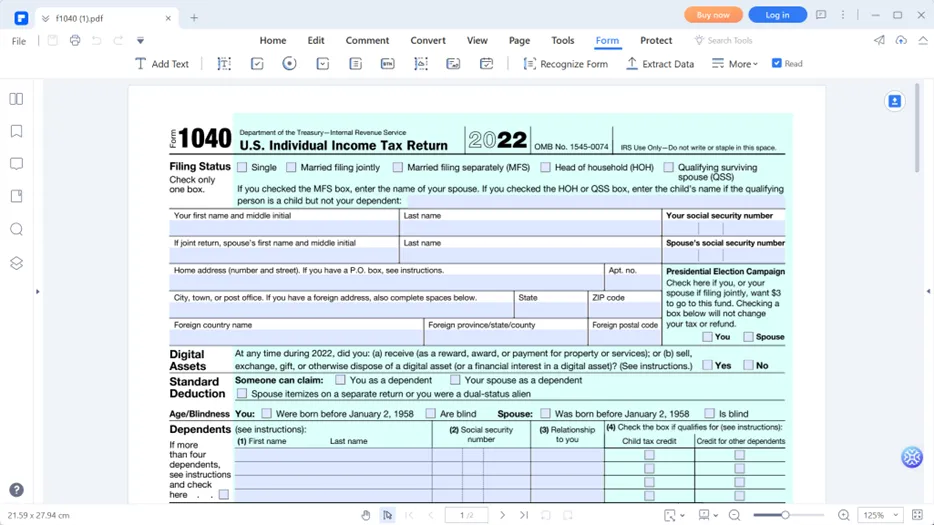Open the zoom percentage dropdown 125%
Screen dimensions: 934x525
(880, 515)
